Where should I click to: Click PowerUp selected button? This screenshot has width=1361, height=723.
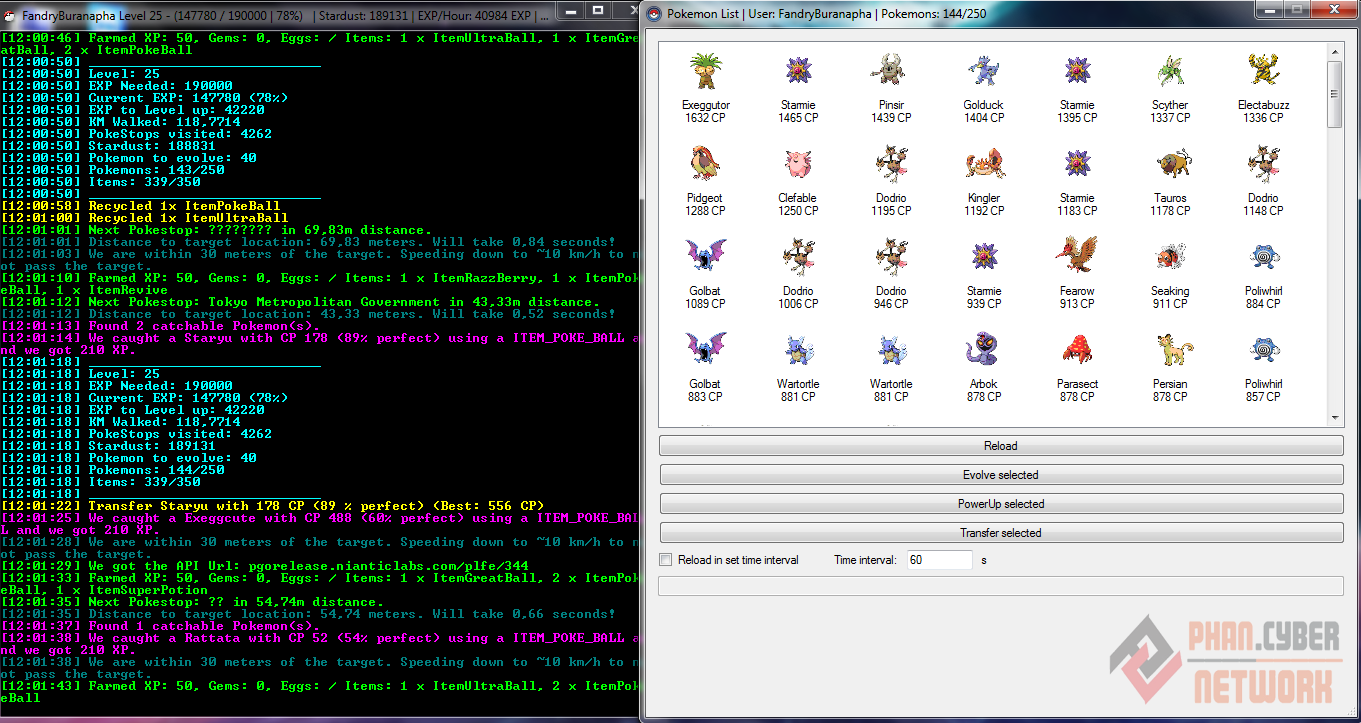(x=1000, y=504)
